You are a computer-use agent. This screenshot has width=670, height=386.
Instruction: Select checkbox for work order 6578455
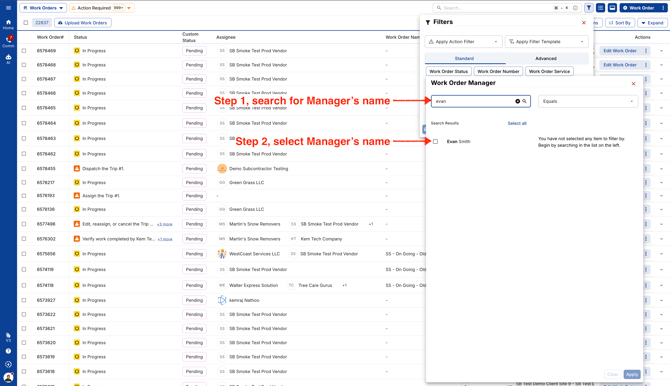point(24,168)
